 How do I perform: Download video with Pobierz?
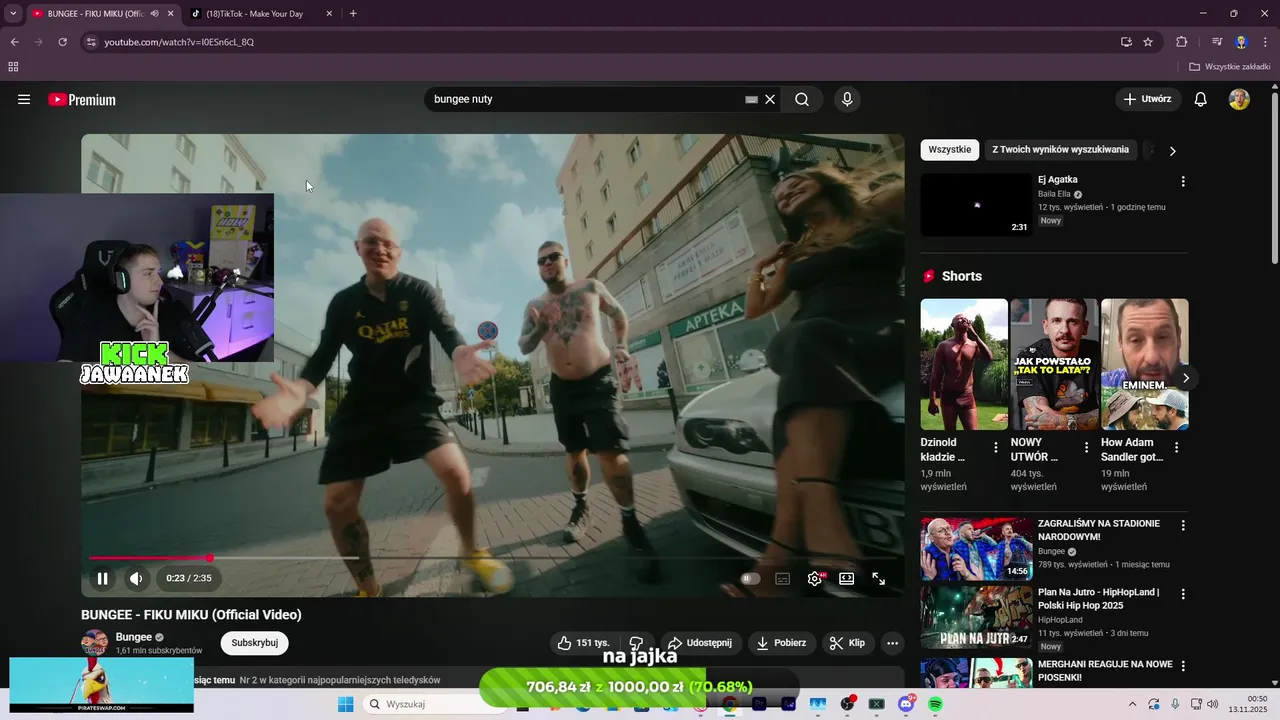tap(781, 643)
